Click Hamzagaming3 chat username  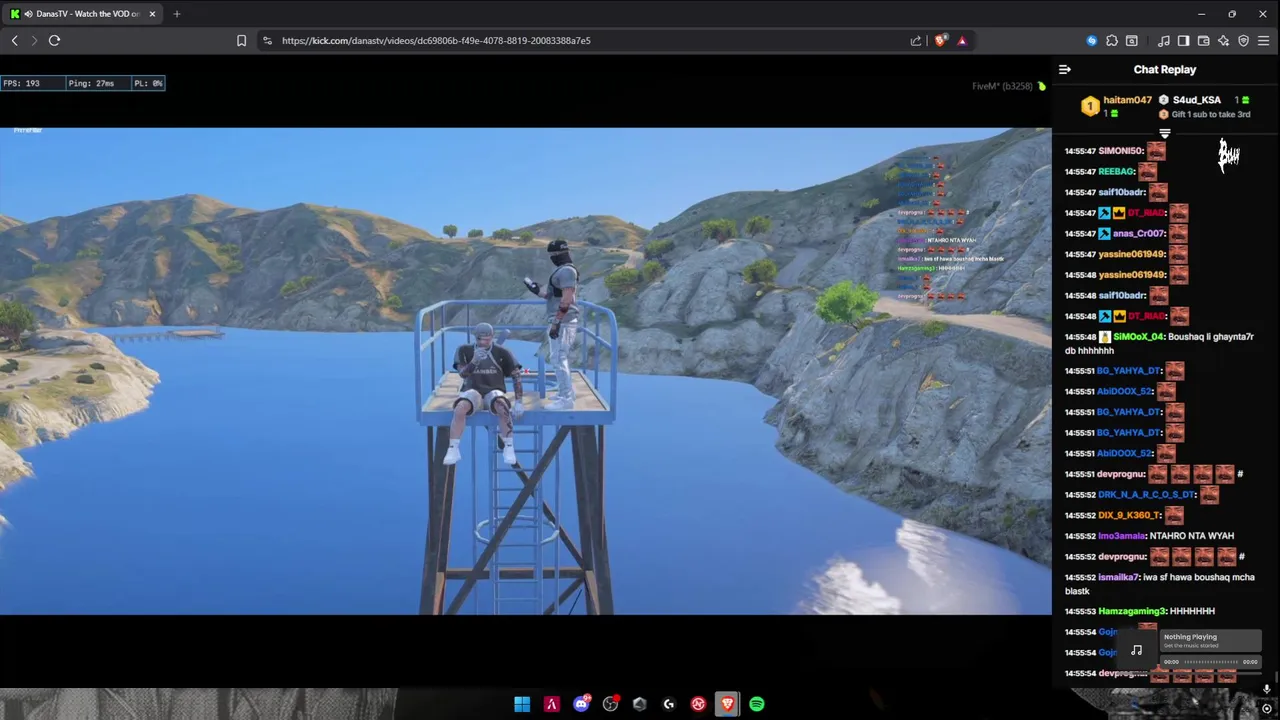[1132, 611]
